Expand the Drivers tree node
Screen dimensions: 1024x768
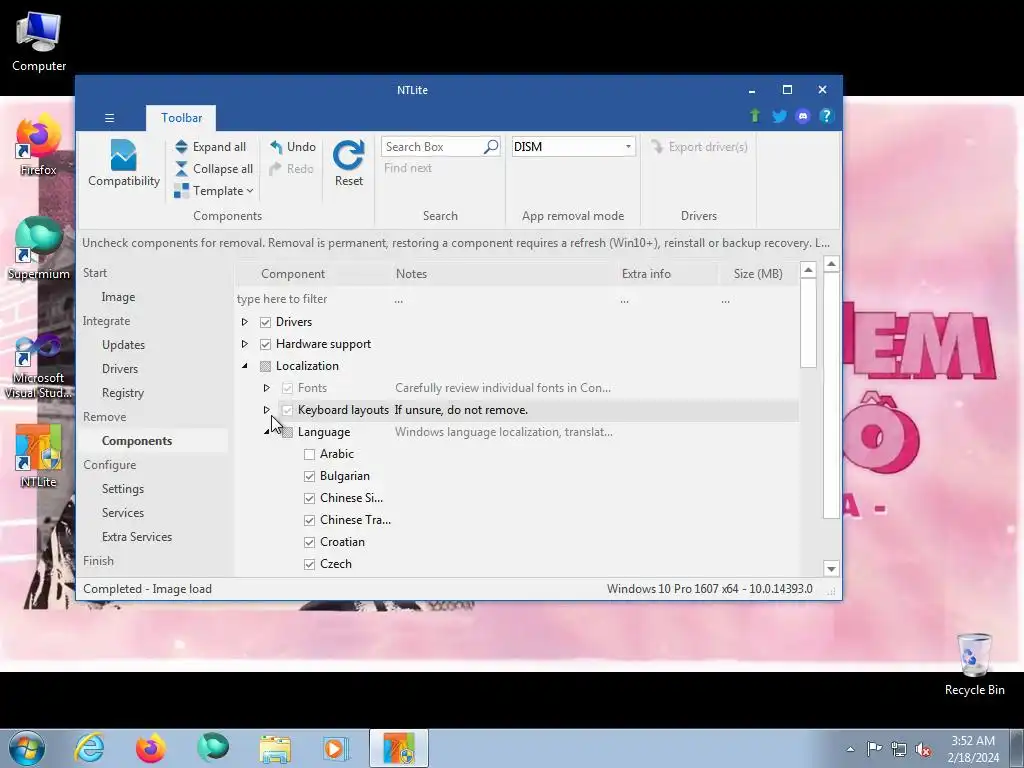click(244, 322)
